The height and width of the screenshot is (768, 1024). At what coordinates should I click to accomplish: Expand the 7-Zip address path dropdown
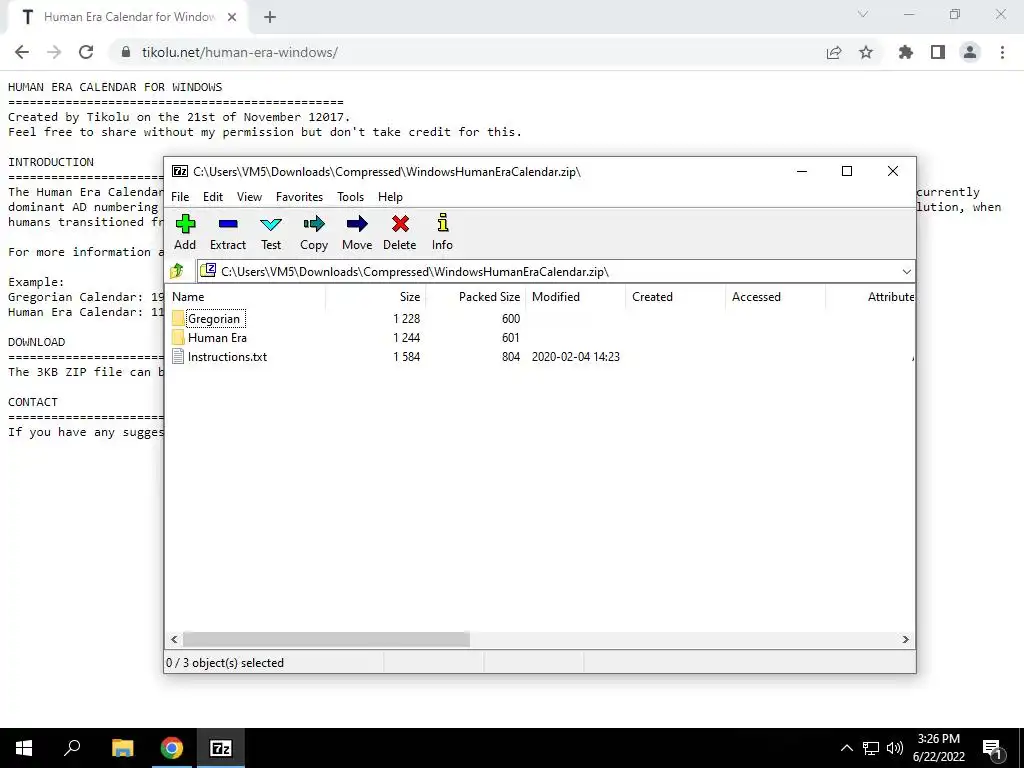point(906,272)
